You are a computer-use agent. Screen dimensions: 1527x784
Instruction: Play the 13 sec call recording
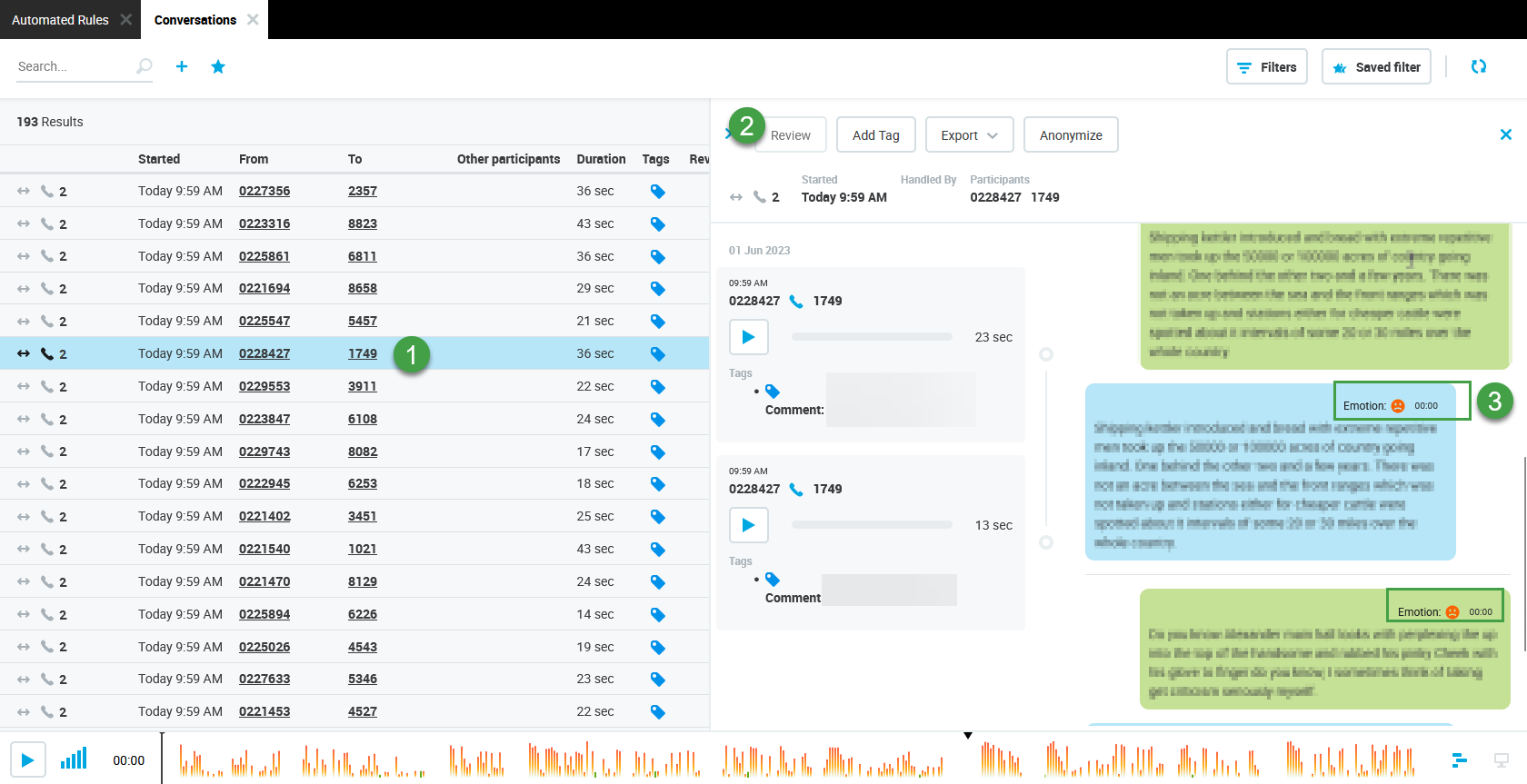point(748,525)
